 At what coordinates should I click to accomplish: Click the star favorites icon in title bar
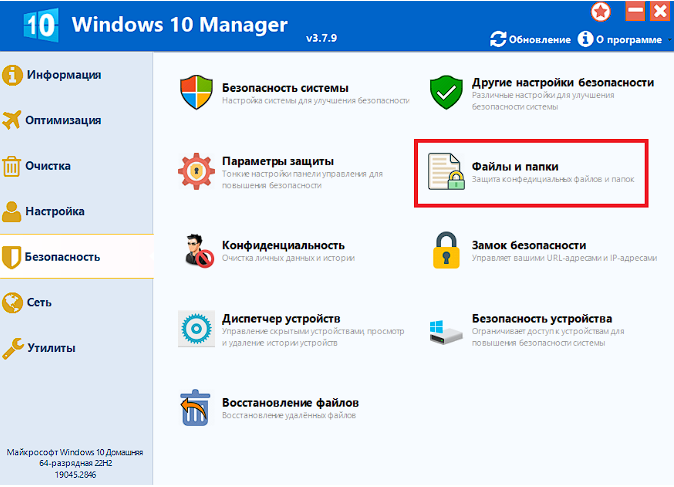(x=600, y=12)
